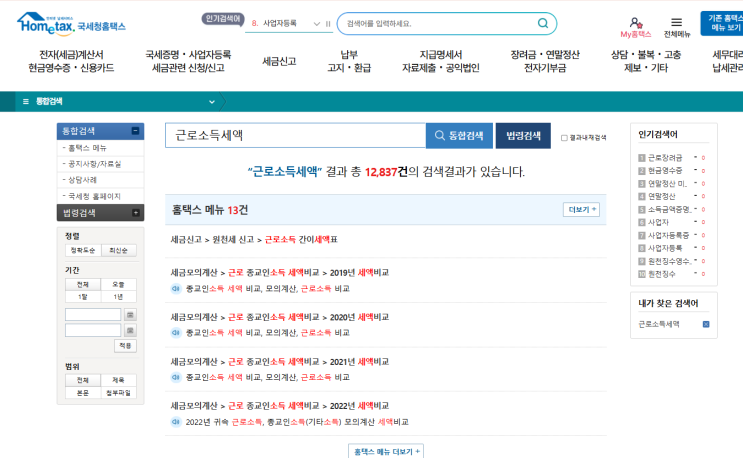
Task: Click 근로소득세액 in 내가 찾은 검색어
Action: click(659, 324)
